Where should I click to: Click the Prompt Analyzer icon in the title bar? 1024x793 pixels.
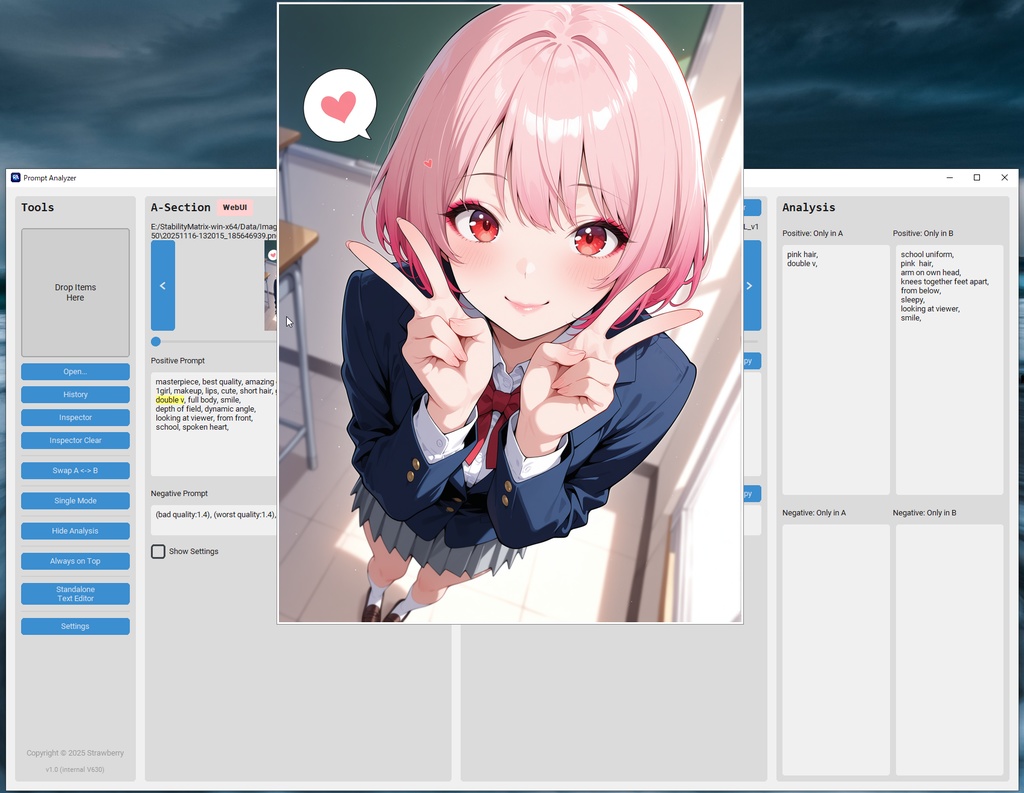coord(14,177)
